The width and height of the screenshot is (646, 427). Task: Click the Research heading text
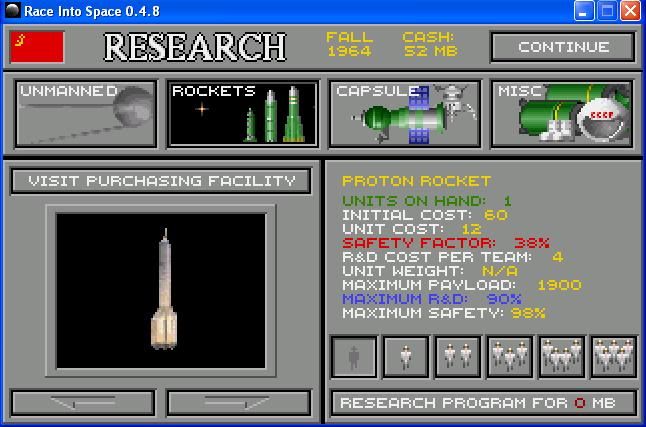tap(195, 47)
